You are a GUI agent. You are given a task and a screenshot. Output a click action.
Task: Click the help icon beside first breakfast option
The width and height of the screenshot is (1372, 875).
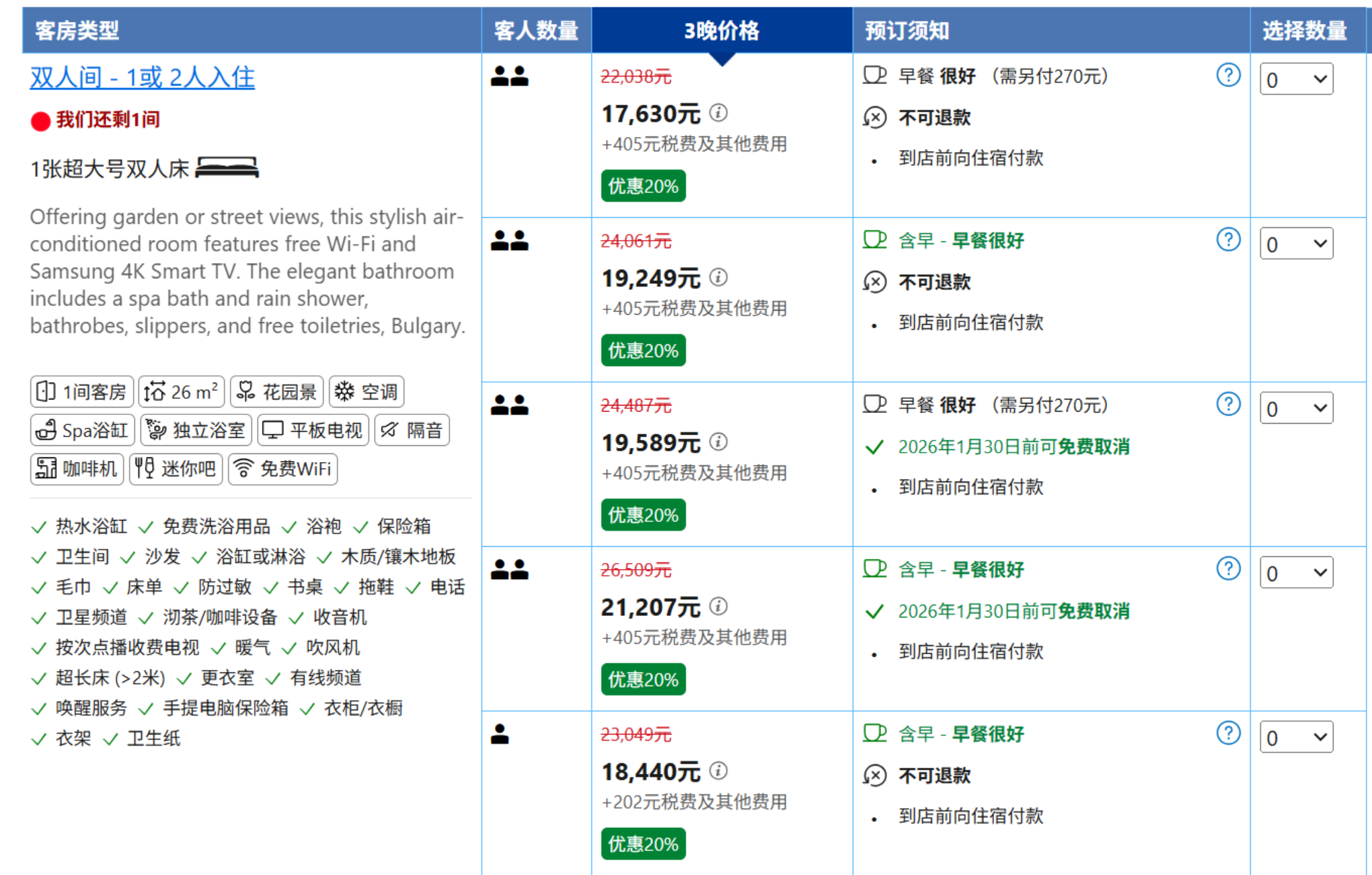click(x=1227, y=75)
